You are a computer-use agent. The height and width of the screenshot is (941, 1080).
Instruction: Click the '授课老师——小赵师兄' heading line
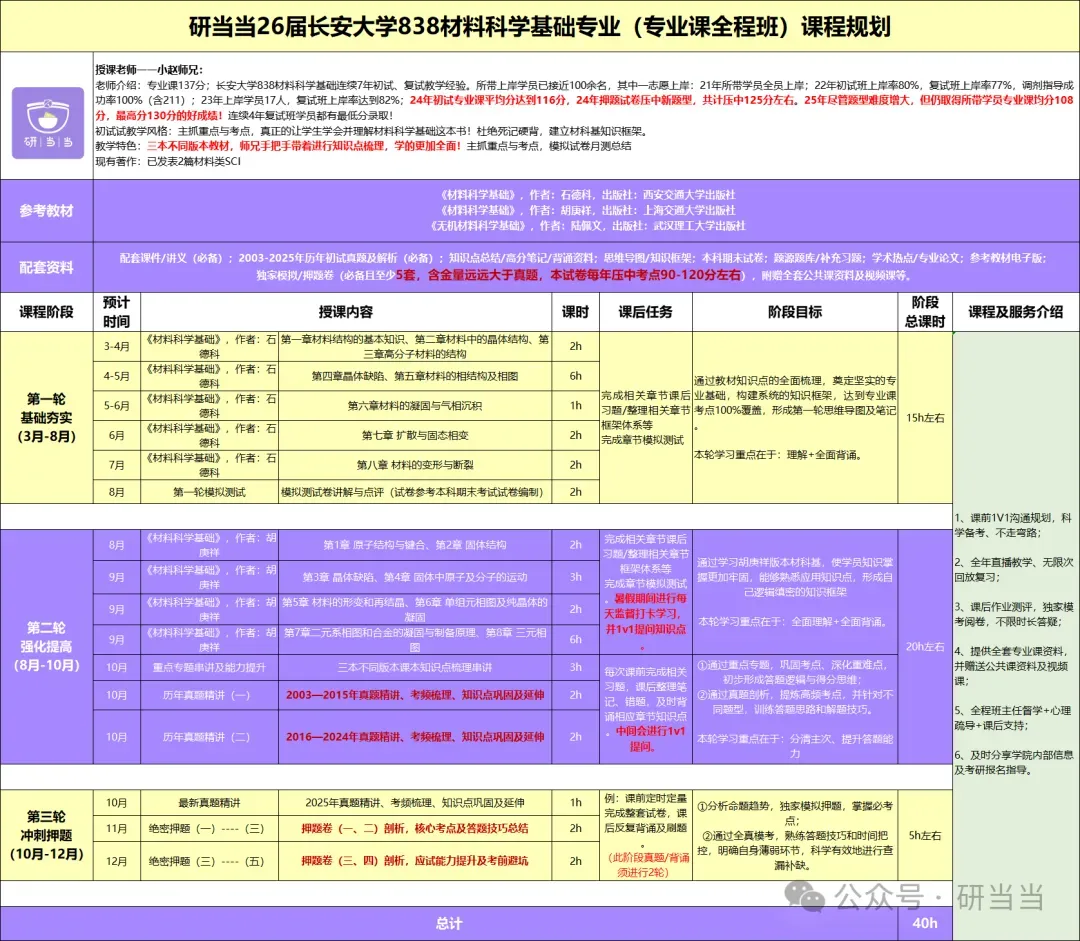(149, 70)
